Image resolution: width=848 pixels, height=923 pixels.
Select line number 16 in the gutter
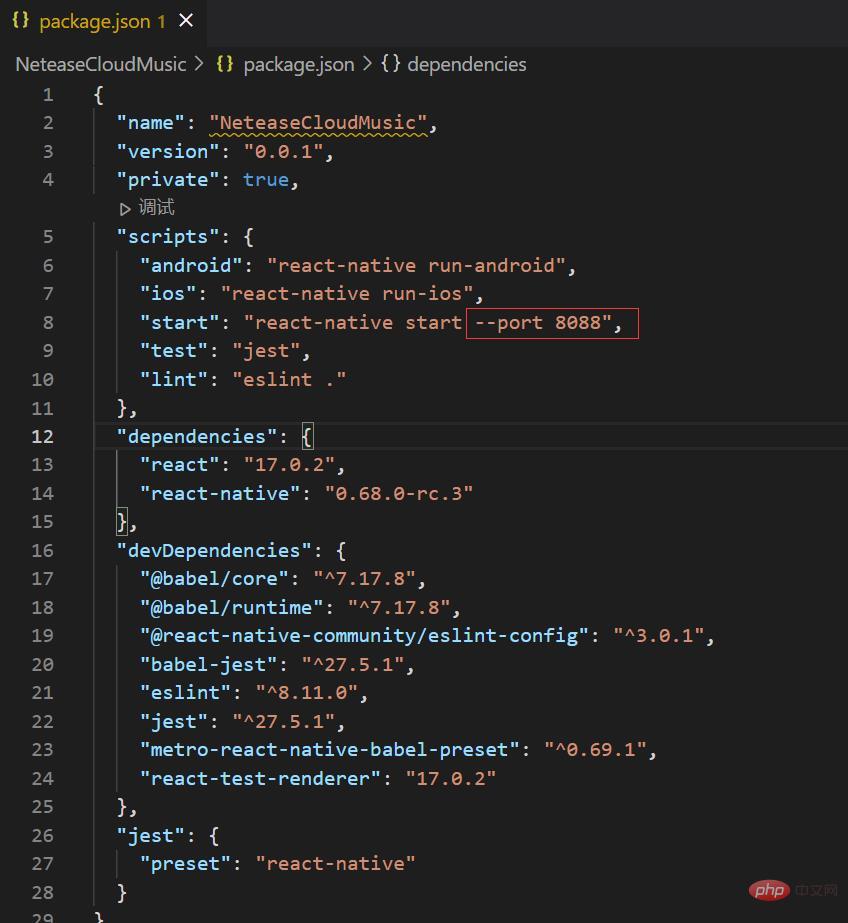42,551
